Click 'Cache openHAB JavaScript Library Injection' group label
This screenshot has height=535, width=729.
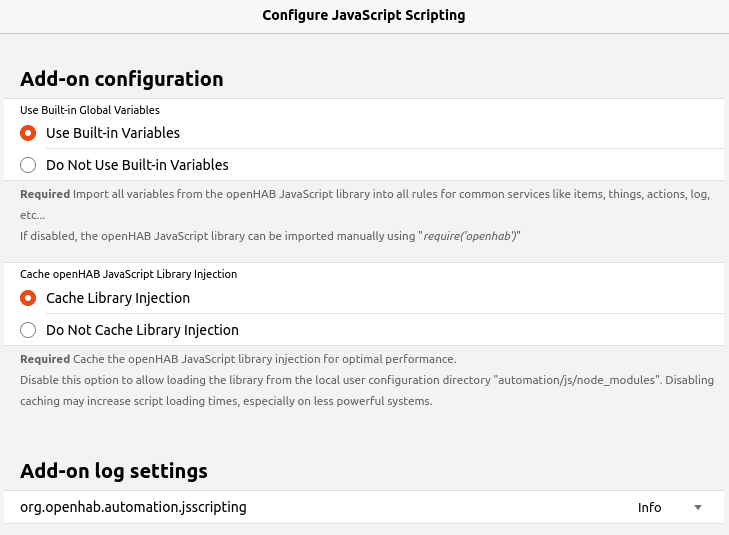click(128, 274)
